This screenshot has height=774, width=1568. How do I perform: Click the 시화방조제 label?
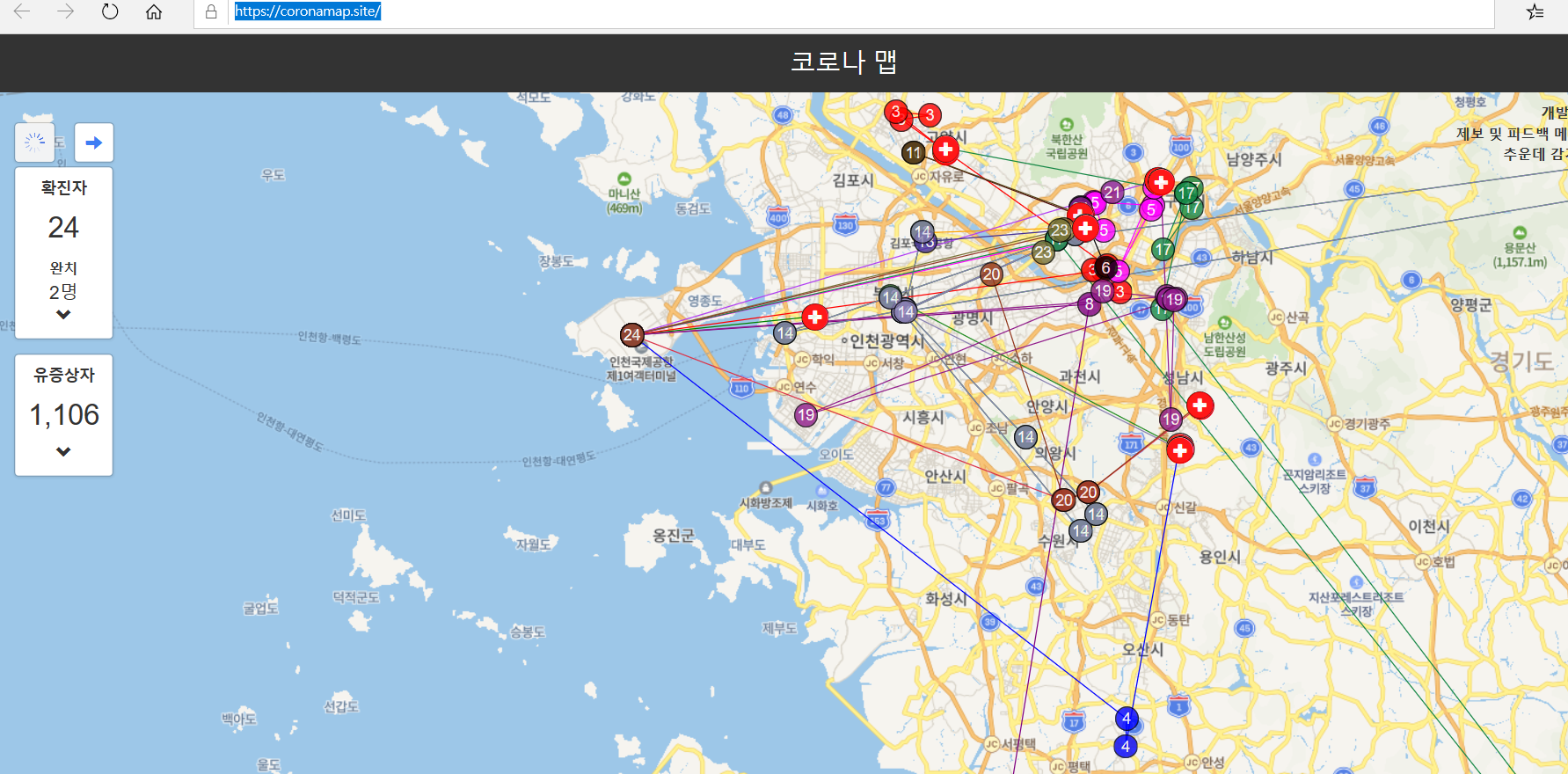(766, 503)
